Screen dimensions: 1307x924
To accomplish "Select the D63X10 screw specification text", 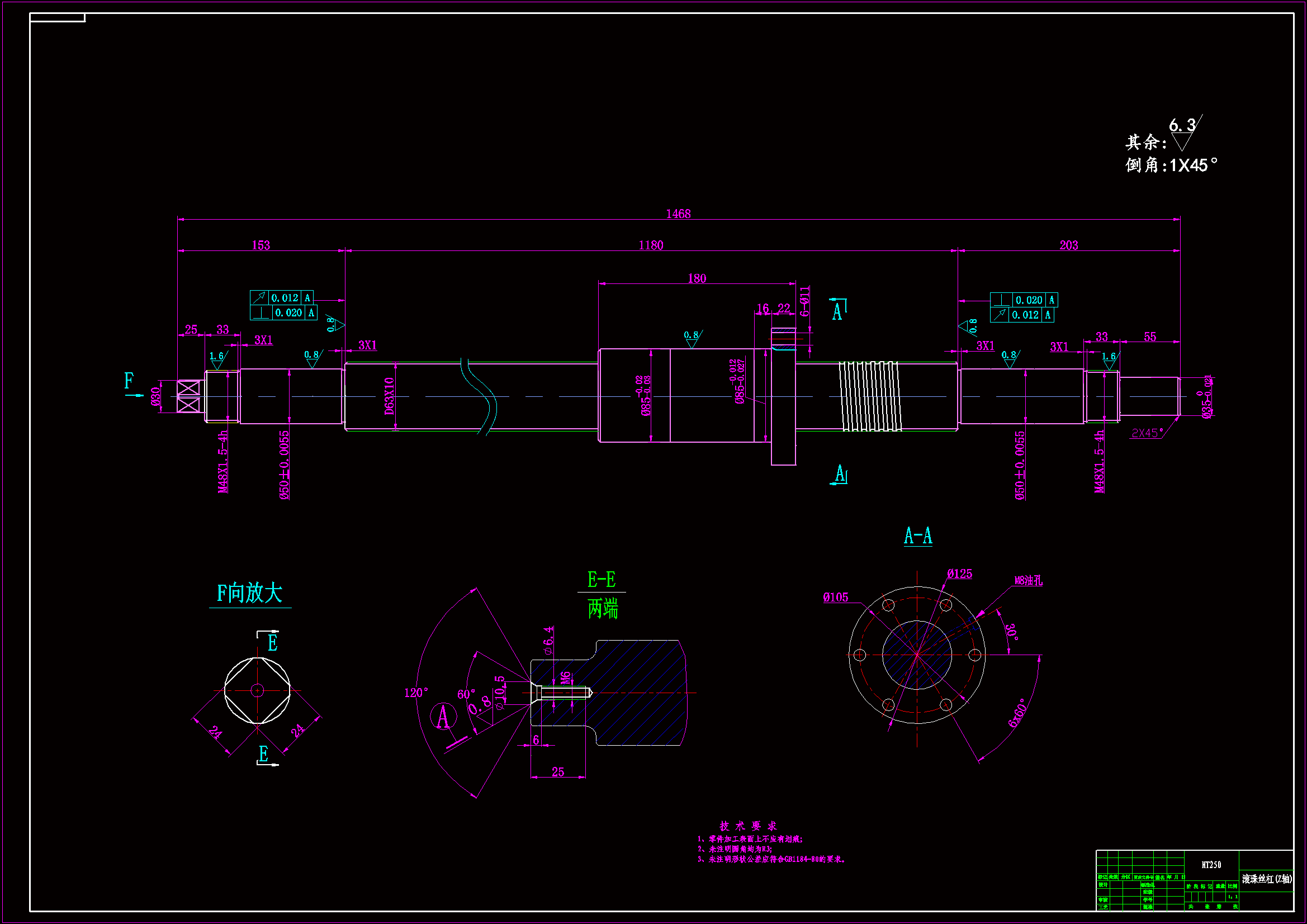I will [390, 396].
